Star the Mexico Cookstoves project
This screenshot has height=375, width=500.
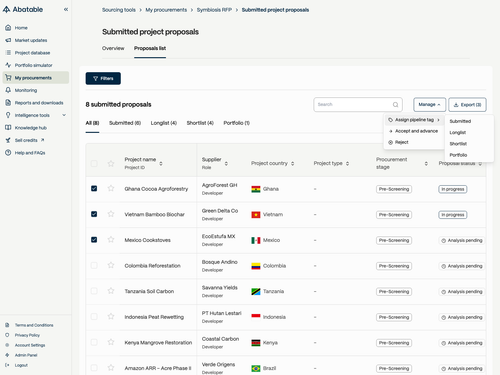[x=111, y=240]
